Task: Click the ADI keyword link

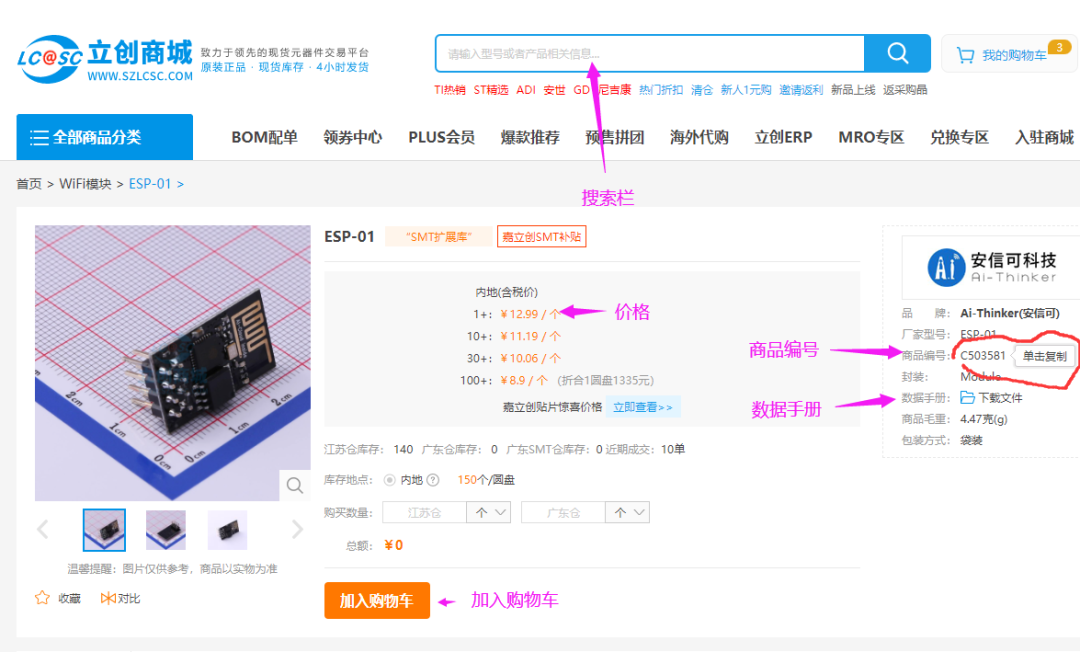Action: tap(526, 90)
